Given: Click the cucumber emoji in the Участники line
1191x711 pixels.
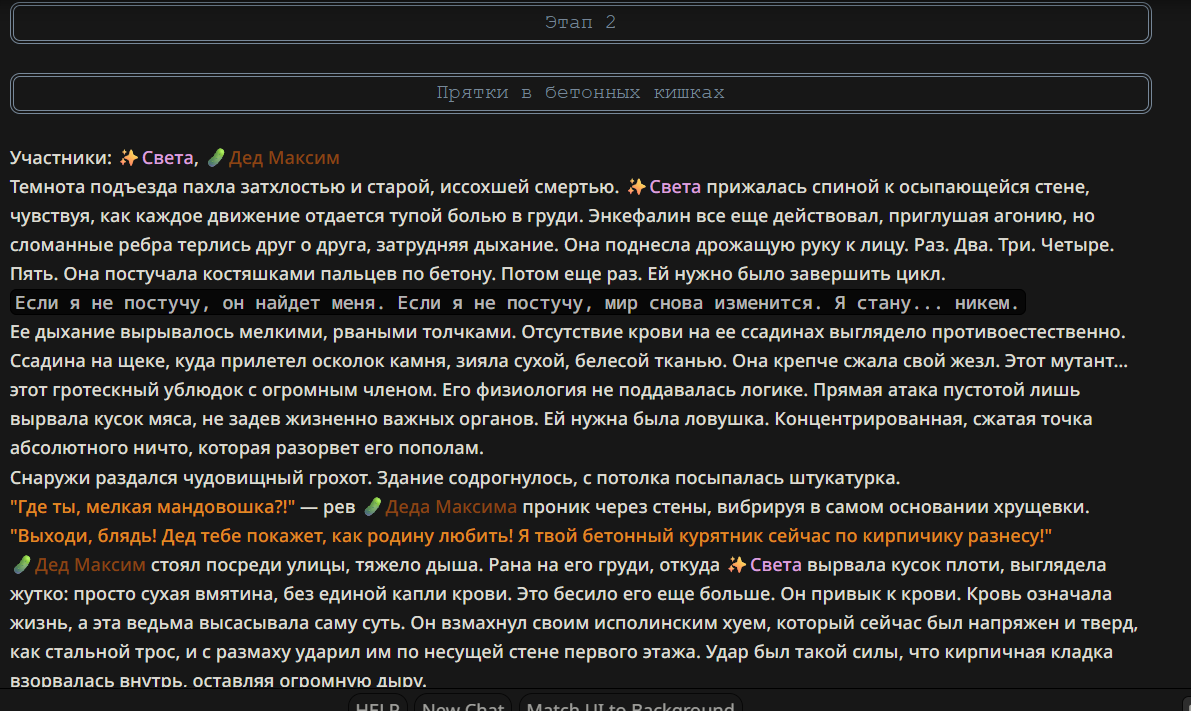Looking at the screenshot, I should coord(216,157).
